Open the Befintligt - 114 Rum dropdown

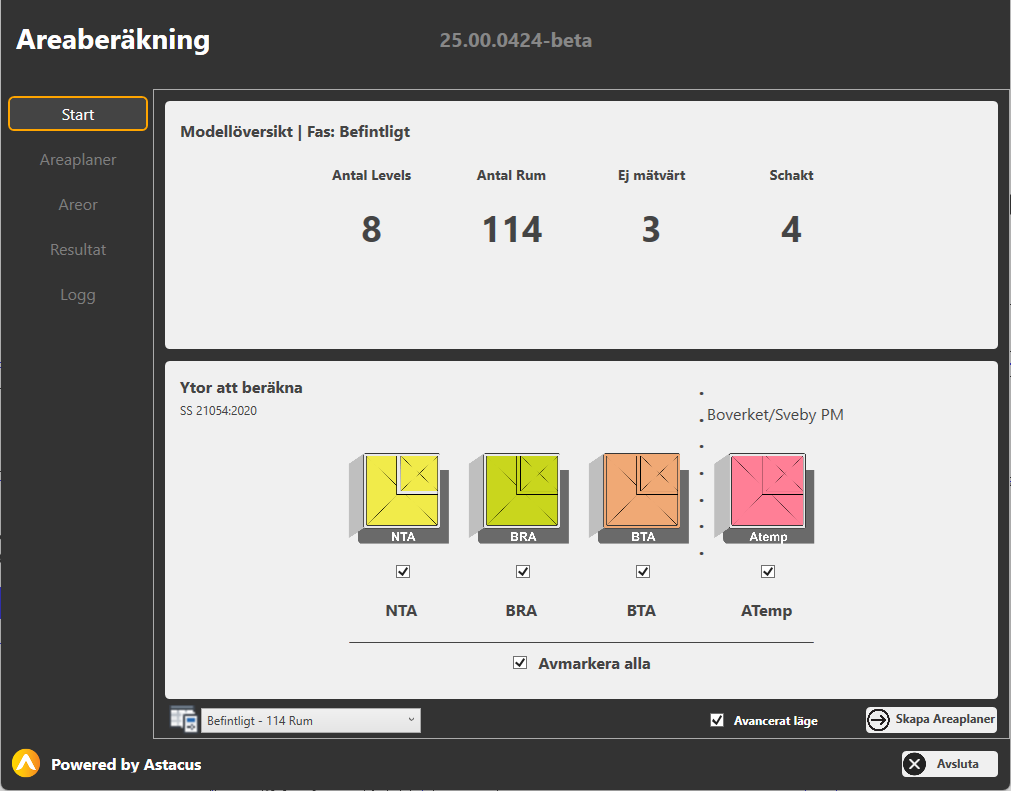311,720
